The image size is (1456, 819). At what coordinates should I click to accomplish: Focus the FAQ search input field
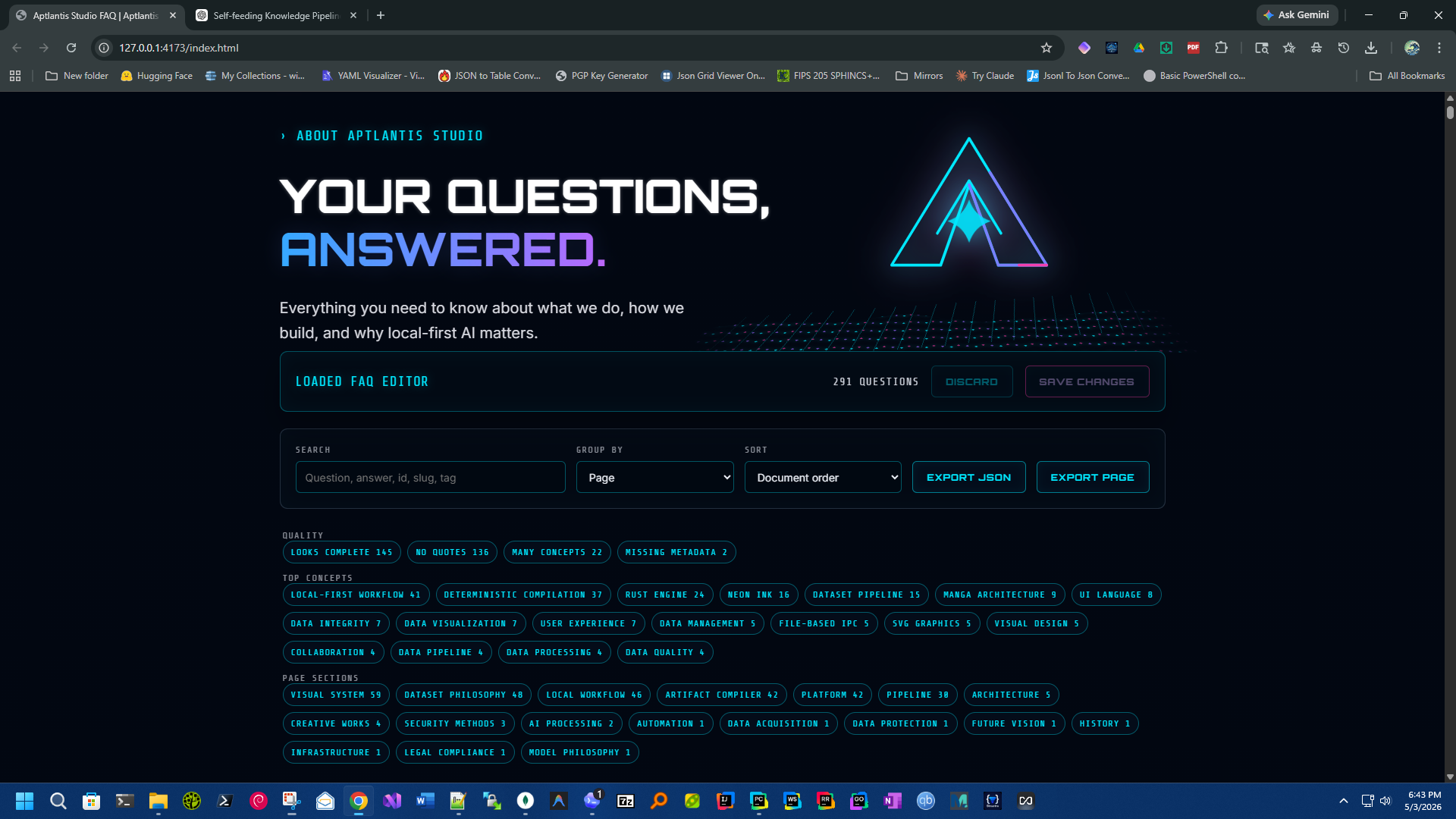pyautogui.click(x=430, y=478)
